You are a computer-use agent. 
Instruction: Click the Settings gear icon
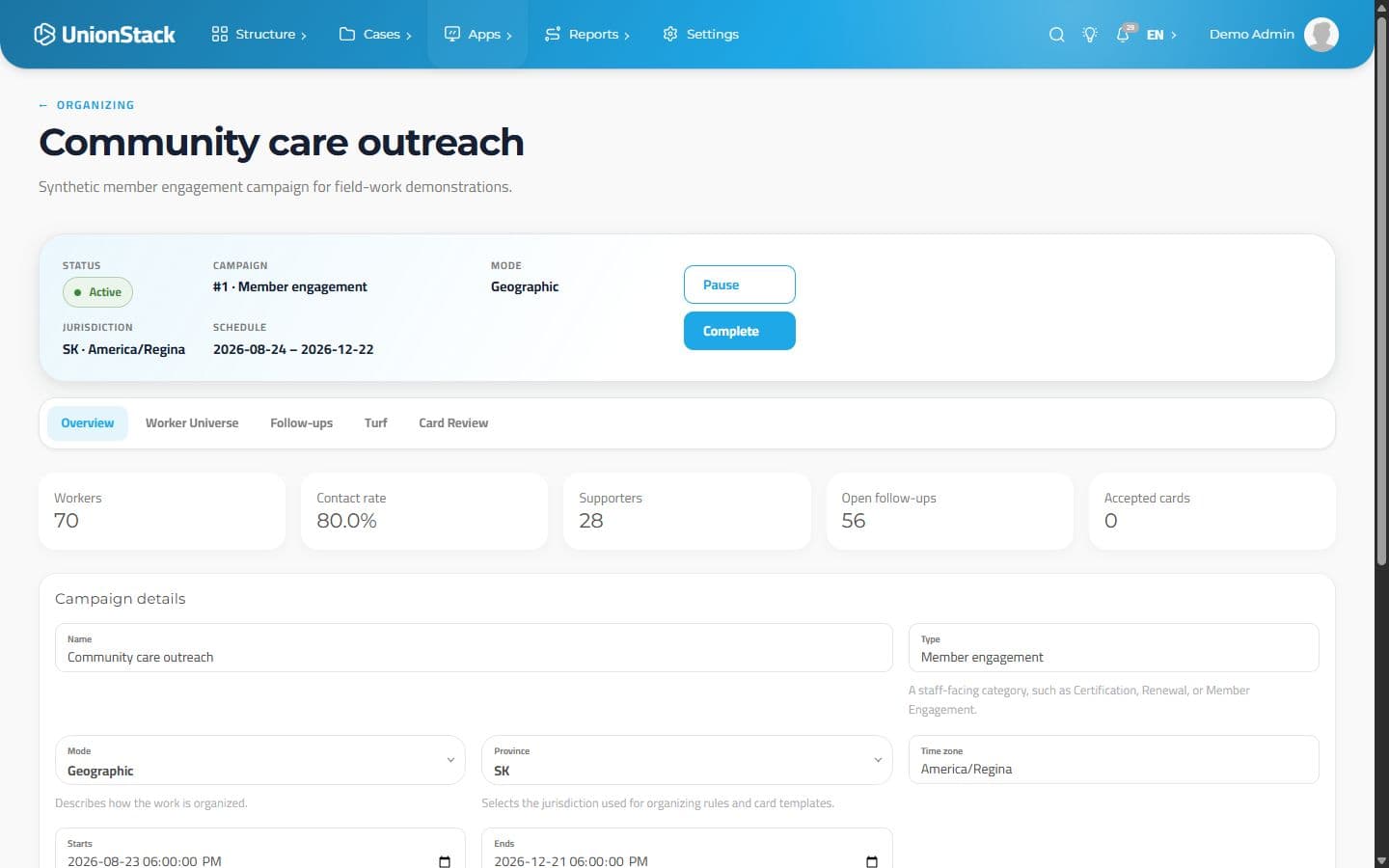[670, 34]
